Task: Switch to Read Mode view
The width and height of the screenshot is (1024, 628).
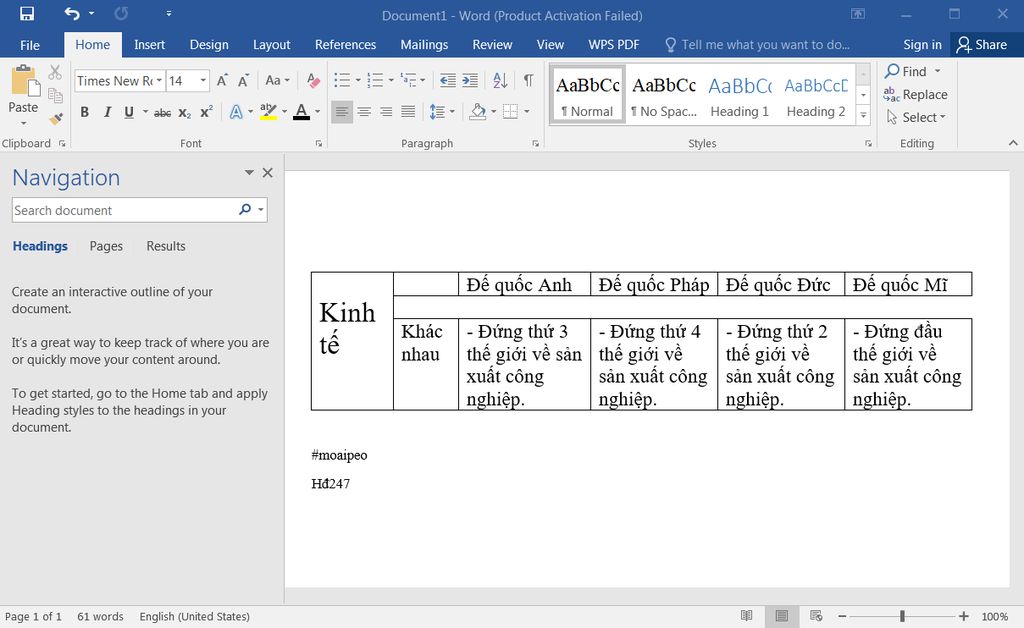Action: coord(746,616)
